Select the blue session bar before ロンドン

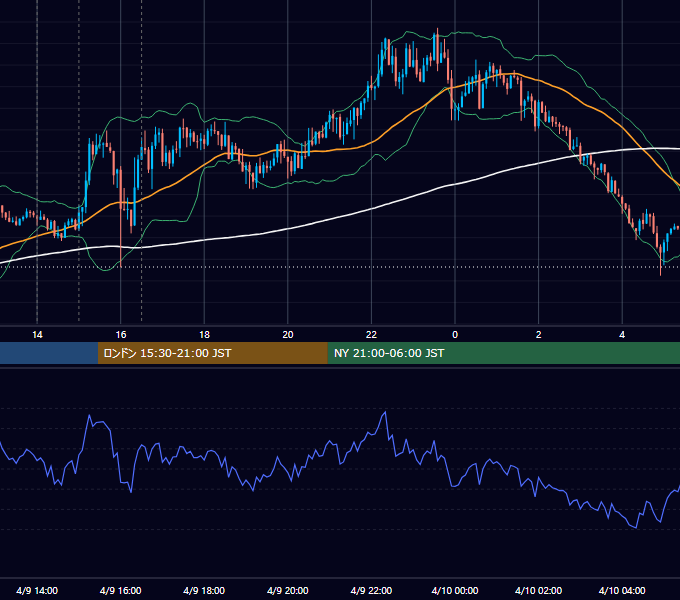click(49, 353)
